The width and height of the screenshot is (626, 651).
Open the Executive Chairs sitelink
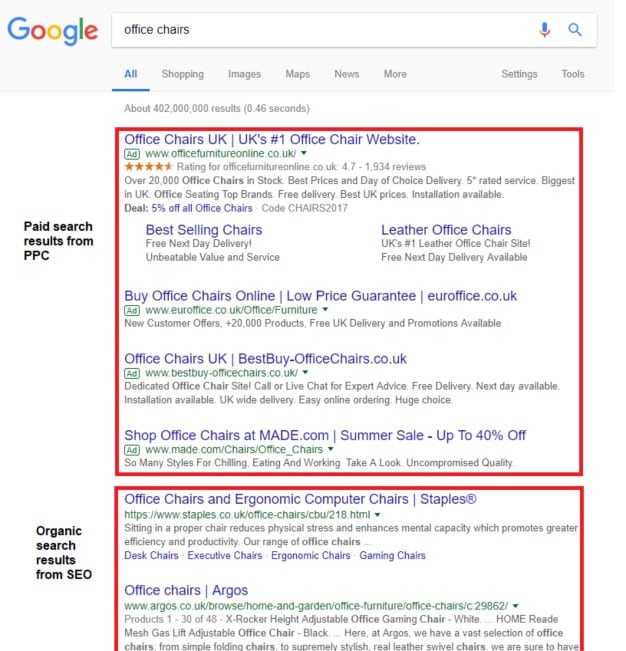(225, 556)
